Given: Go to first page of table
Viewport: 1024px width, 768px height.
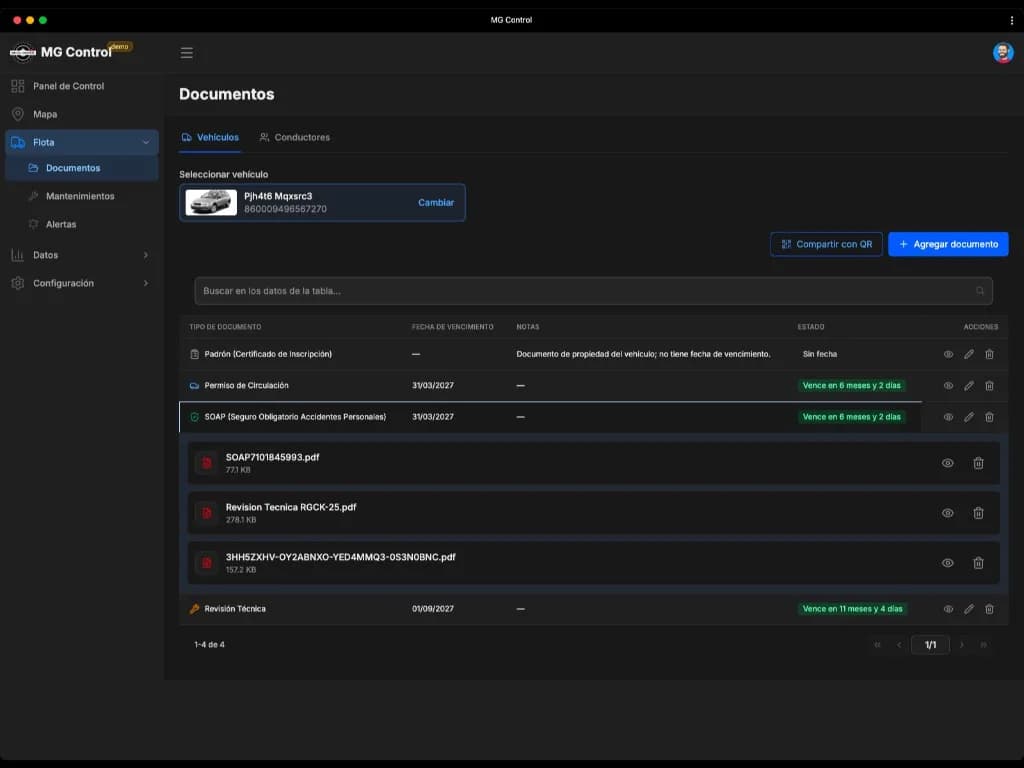Looking at the screenshot, I should (x=877, y=645).
